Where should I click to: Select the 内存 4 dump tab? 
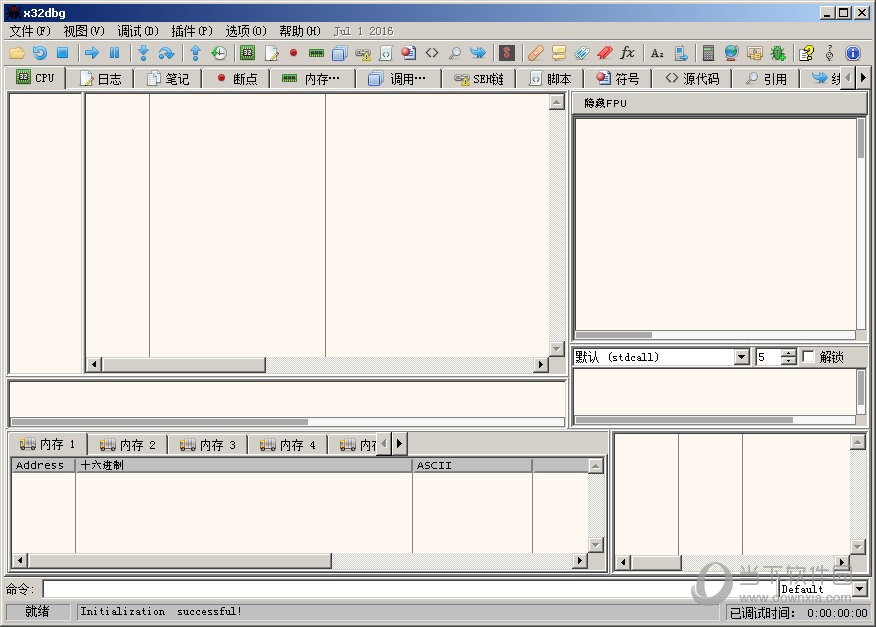tap(287, 445)
